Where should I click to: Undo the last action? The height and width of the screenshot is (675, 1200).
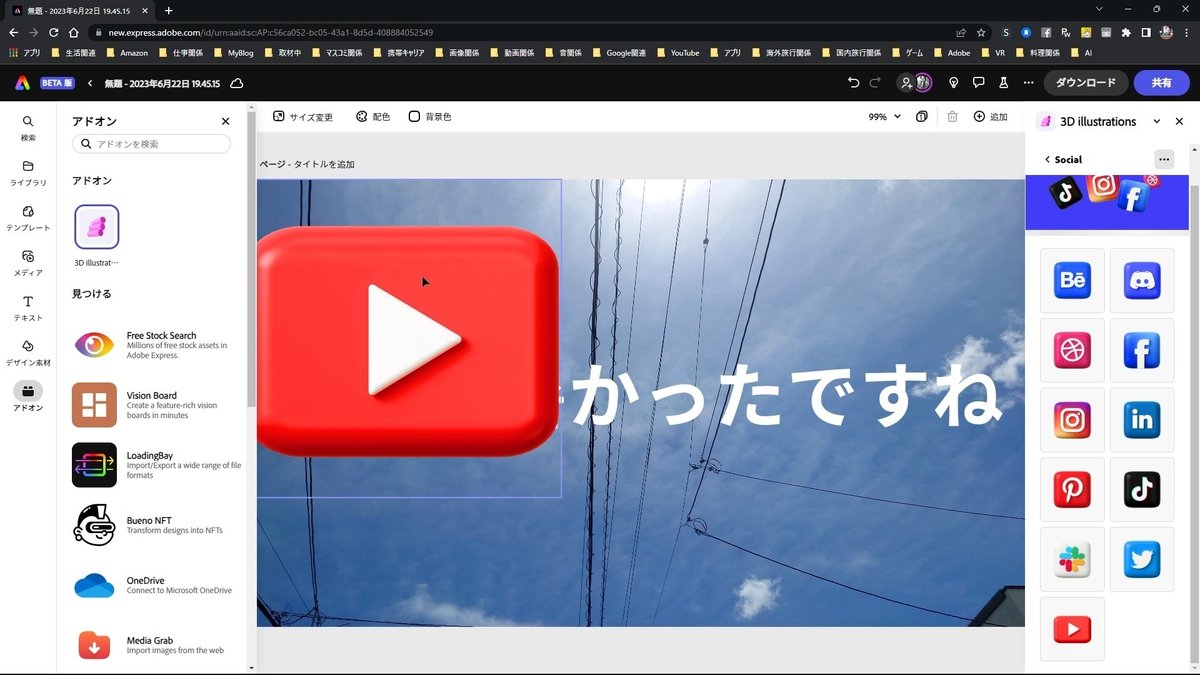pos(853,83)
